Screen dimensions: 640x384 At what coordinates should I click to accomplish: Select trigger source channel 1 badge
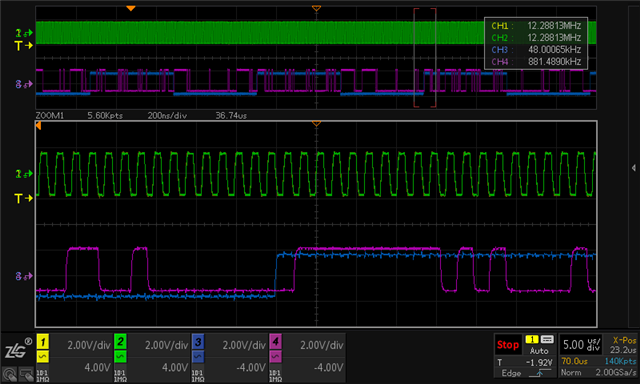point(531,339)
